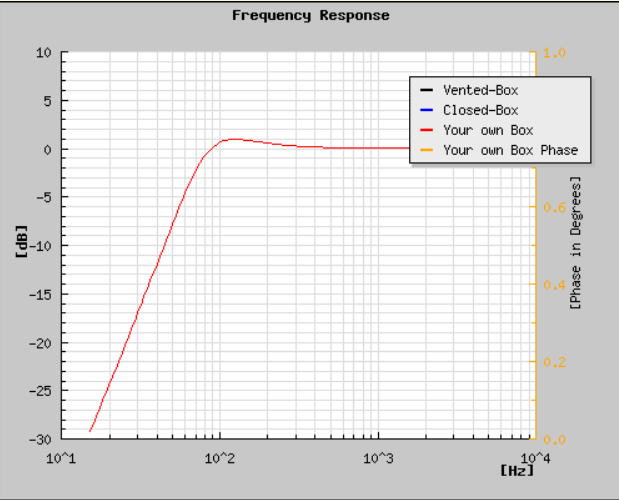Select 'Your own Box' legend label
Image resolution: width=619 pixels, height=500 pixels.
click(488, 130)
